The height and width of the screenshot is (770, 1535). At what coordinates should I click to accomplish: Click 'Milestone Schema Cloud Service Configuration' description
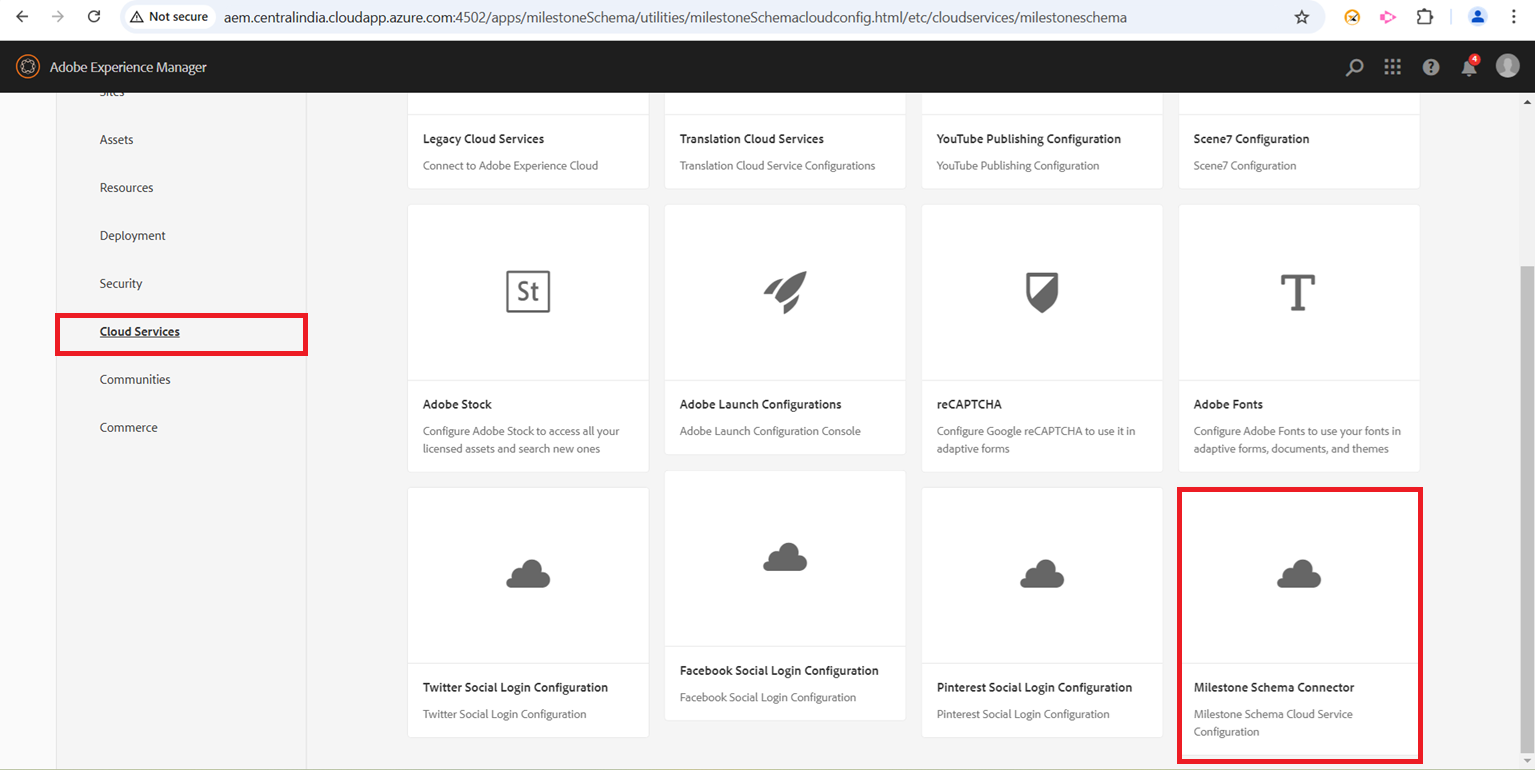click(x=1273, y=723)
